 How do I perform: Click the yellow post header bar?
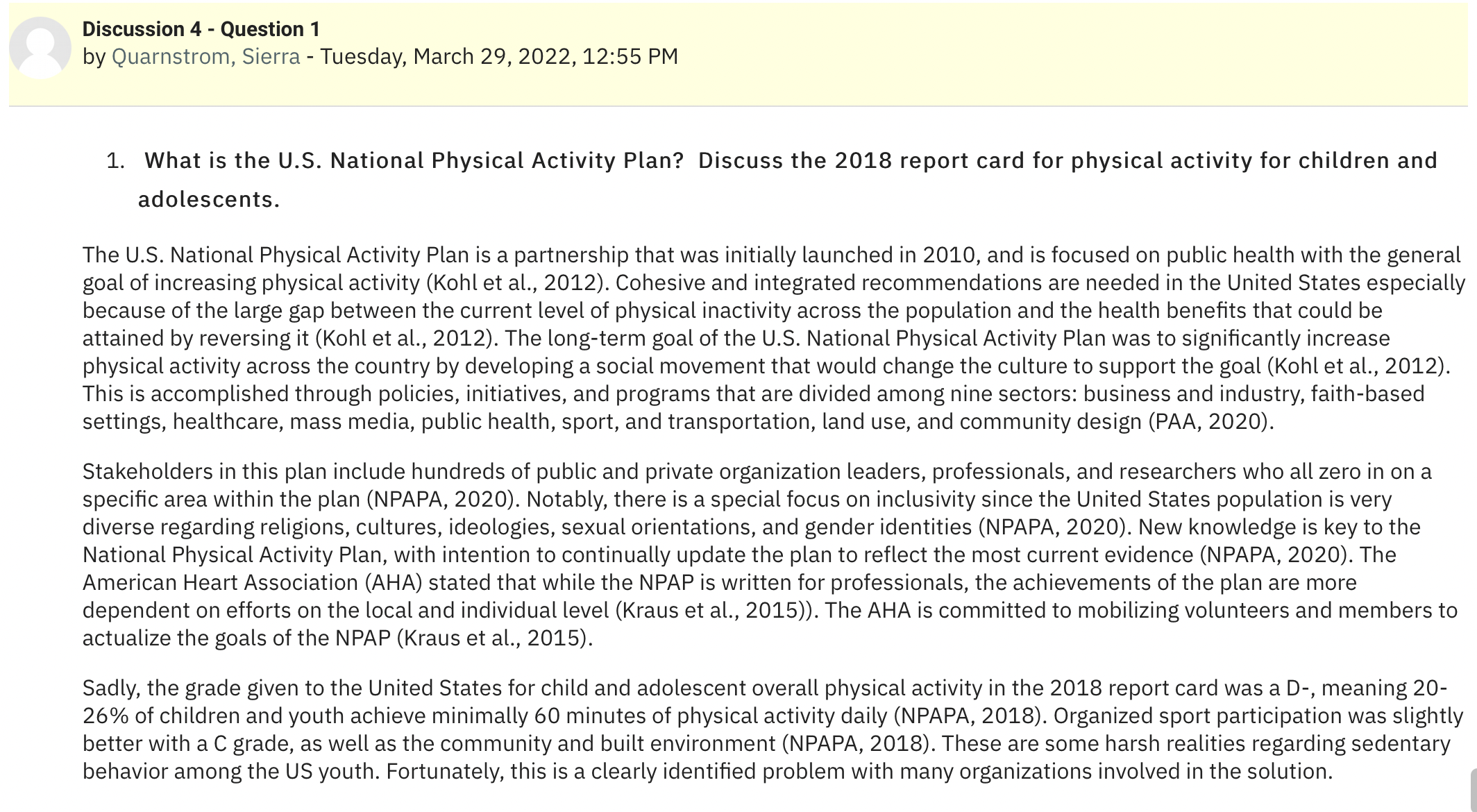click(x=738, y=54)
